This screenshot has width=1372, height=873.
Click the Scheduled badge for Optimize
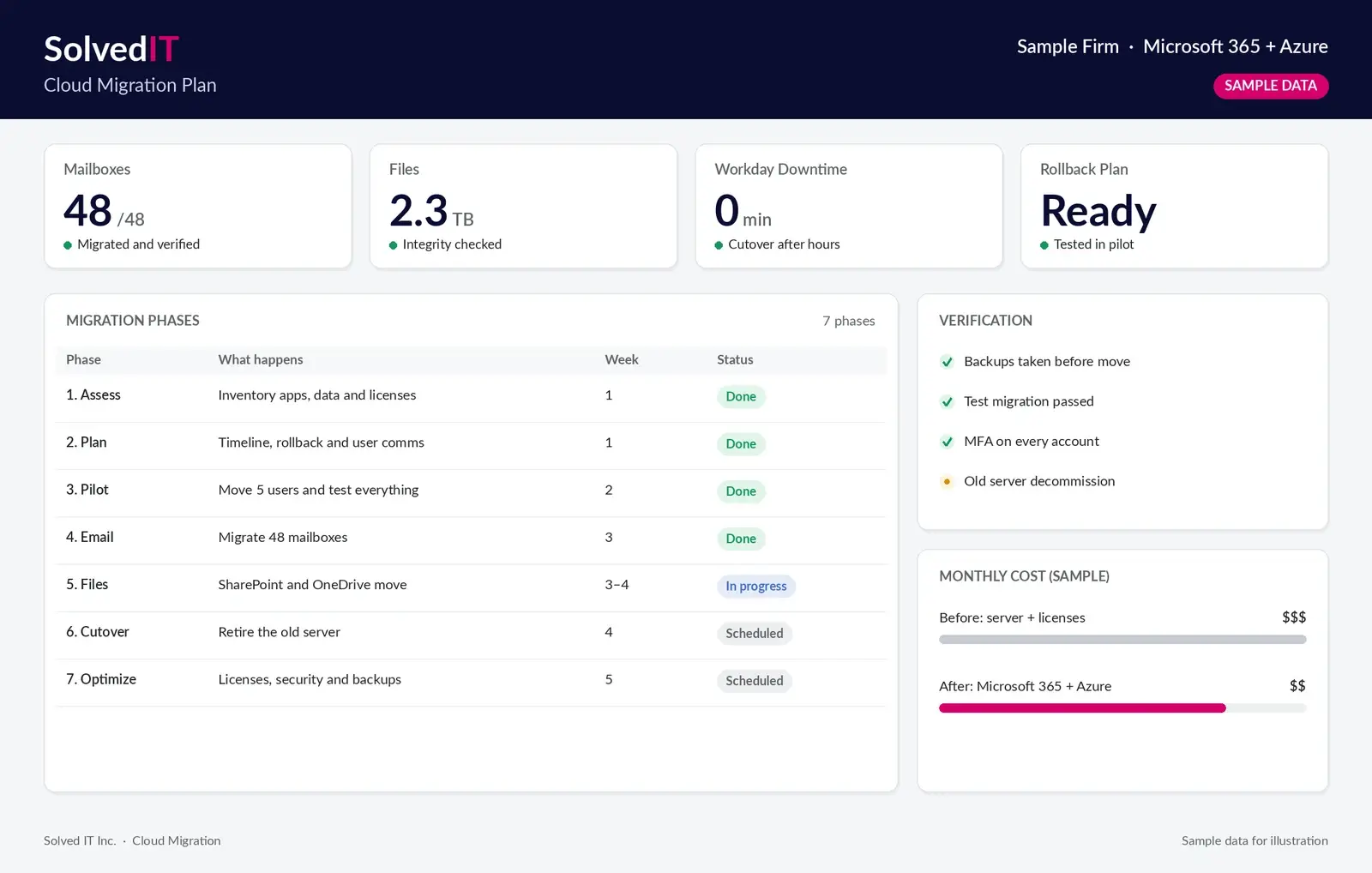[x=755, y=681]
